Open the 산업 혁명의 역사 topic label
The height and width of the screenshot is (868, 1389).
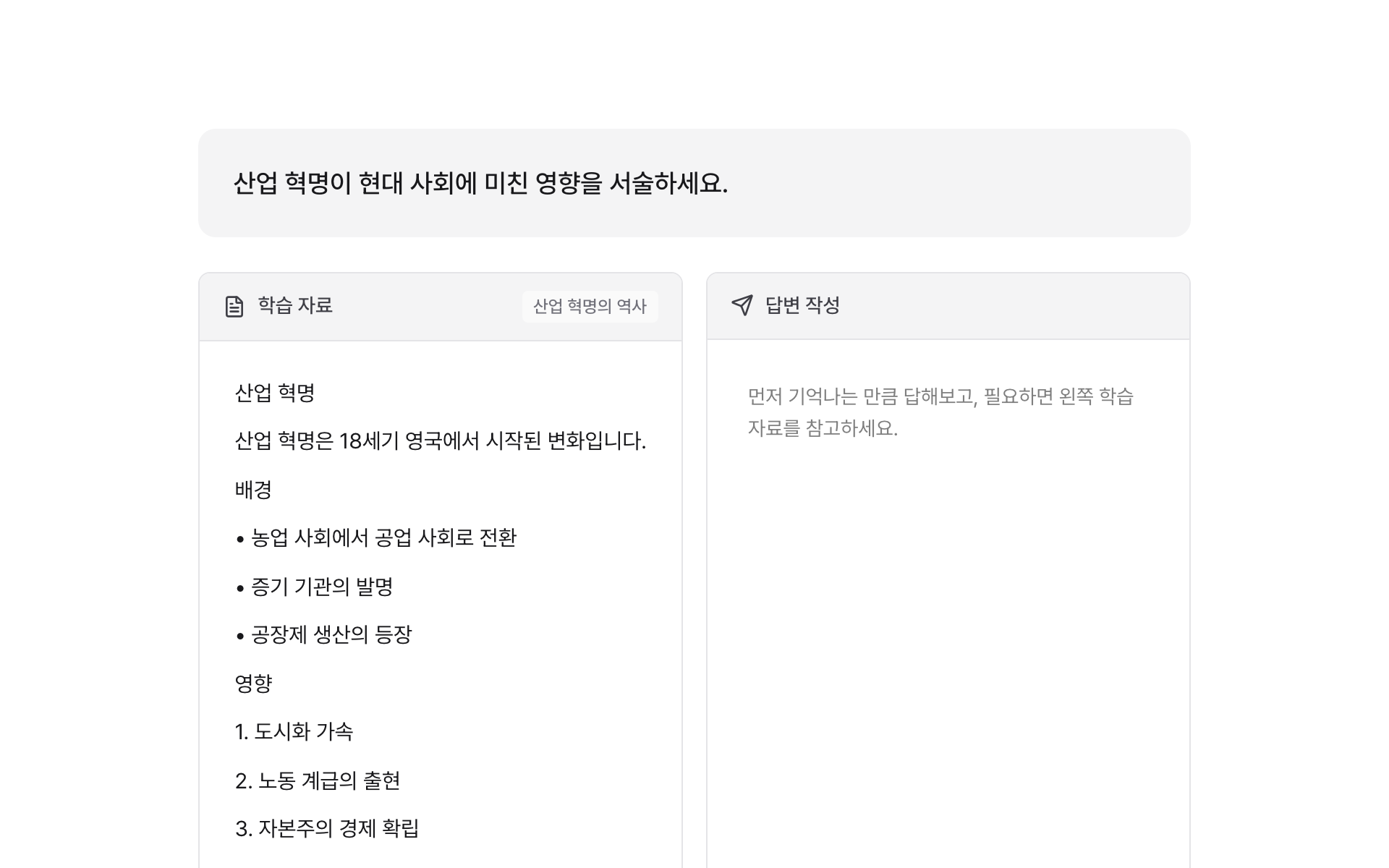point(590,306)
